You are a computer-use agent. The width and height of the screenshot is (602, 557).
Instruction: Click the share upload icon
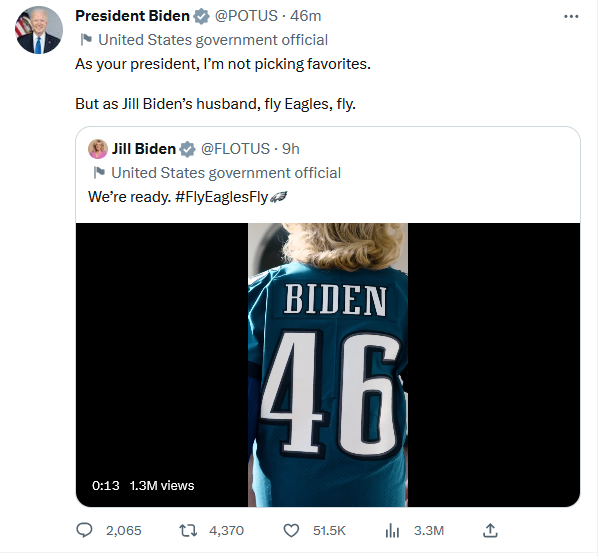point(490,531)
